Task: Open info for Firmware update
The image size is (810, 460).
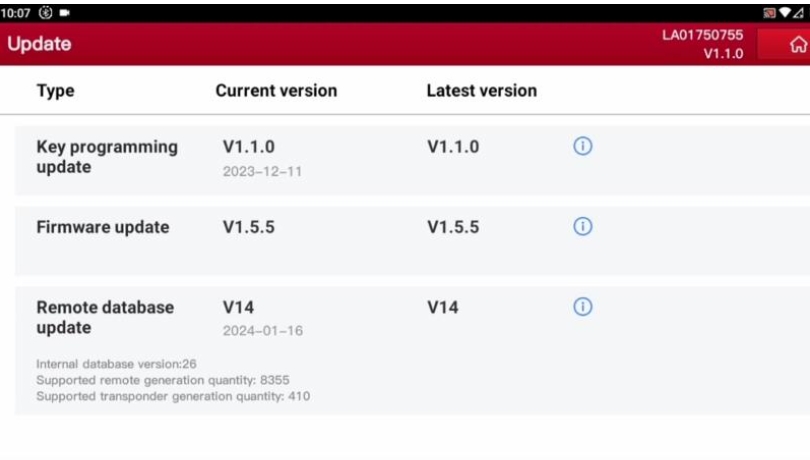Action: tap(583, 226)
